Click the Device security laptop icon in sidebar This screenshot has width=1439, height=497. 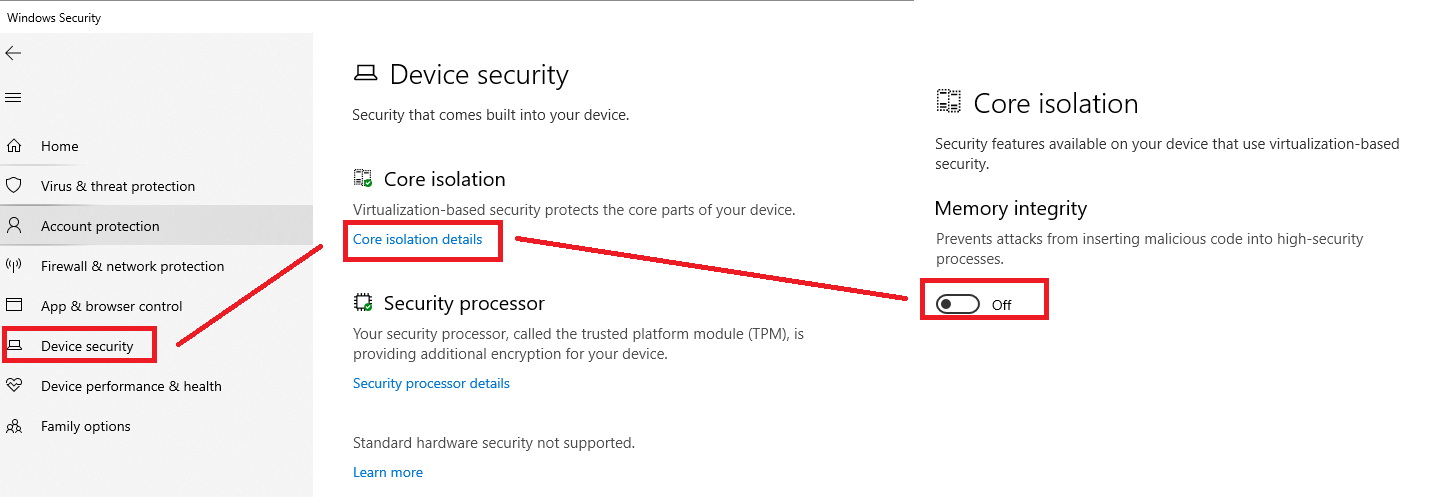pyautogui.click(x=14, y=346)
